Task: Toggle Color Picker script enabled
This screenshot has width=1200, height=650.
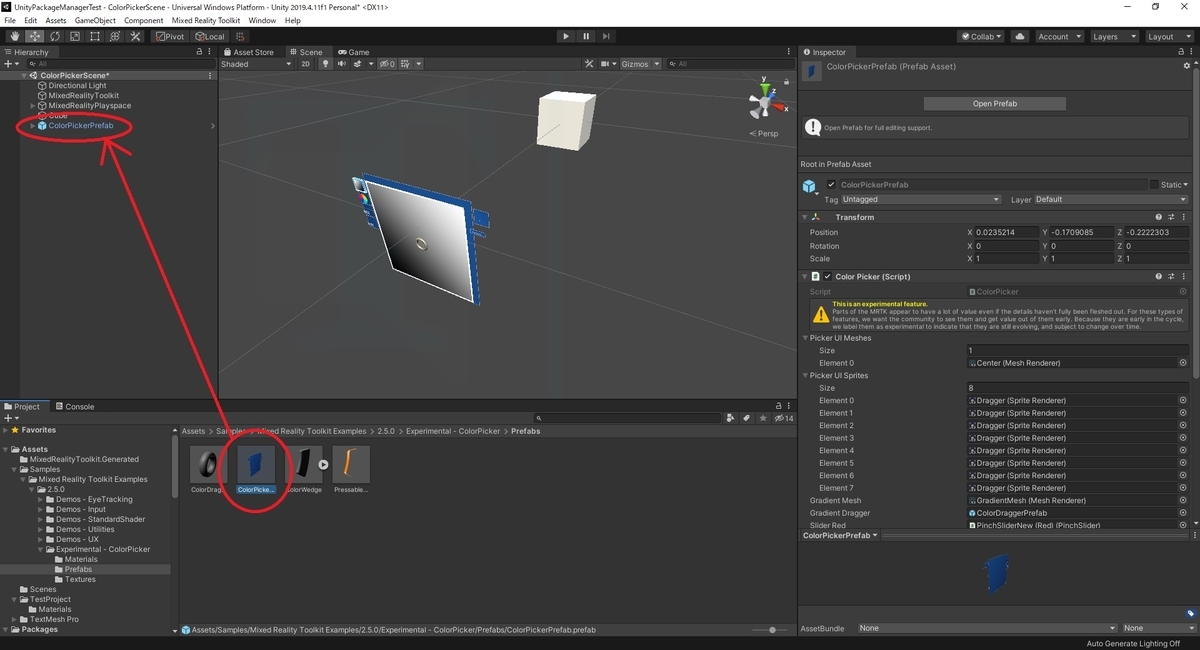Action: pyautogui.click(x=827, y=277)
